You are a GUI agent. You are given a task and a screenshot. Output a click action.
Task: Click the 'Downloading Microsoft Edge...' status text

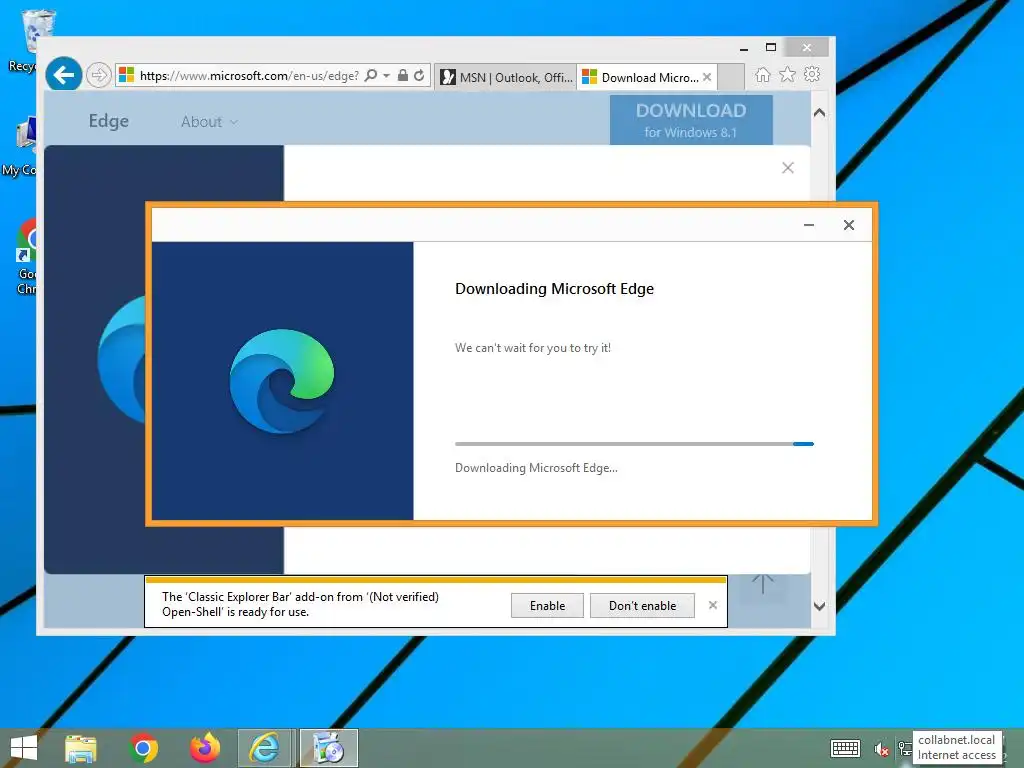click(x=536, y=468)
